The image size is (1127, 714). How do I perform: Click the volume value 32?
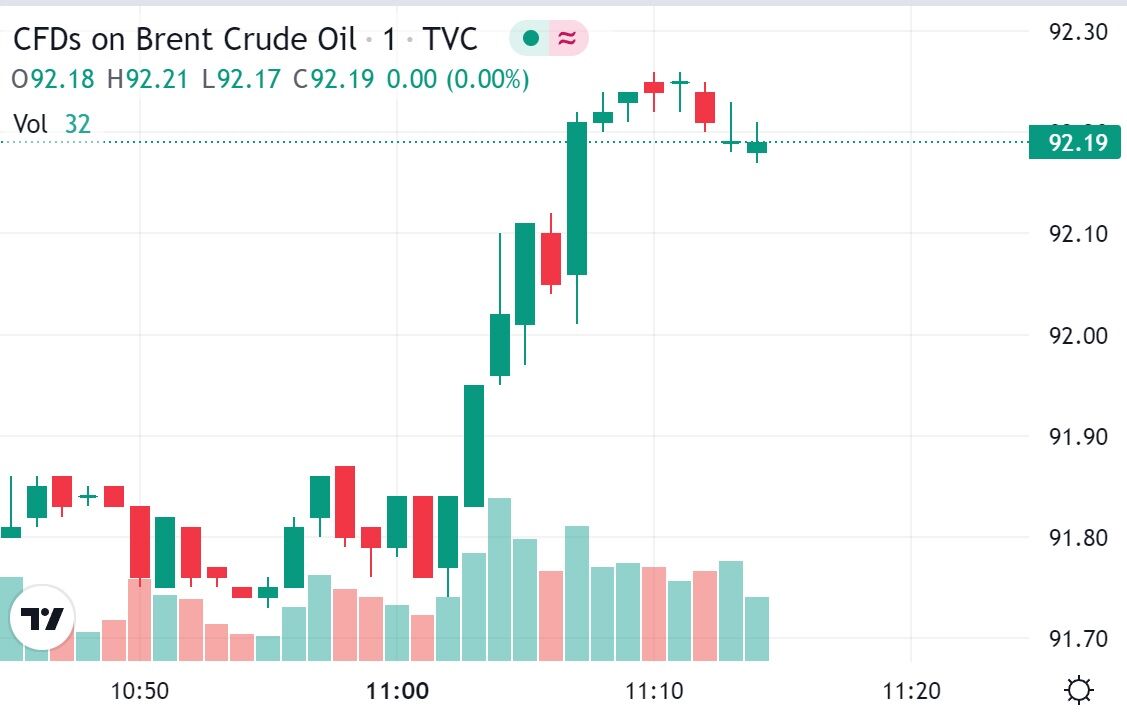pos(78,124)
